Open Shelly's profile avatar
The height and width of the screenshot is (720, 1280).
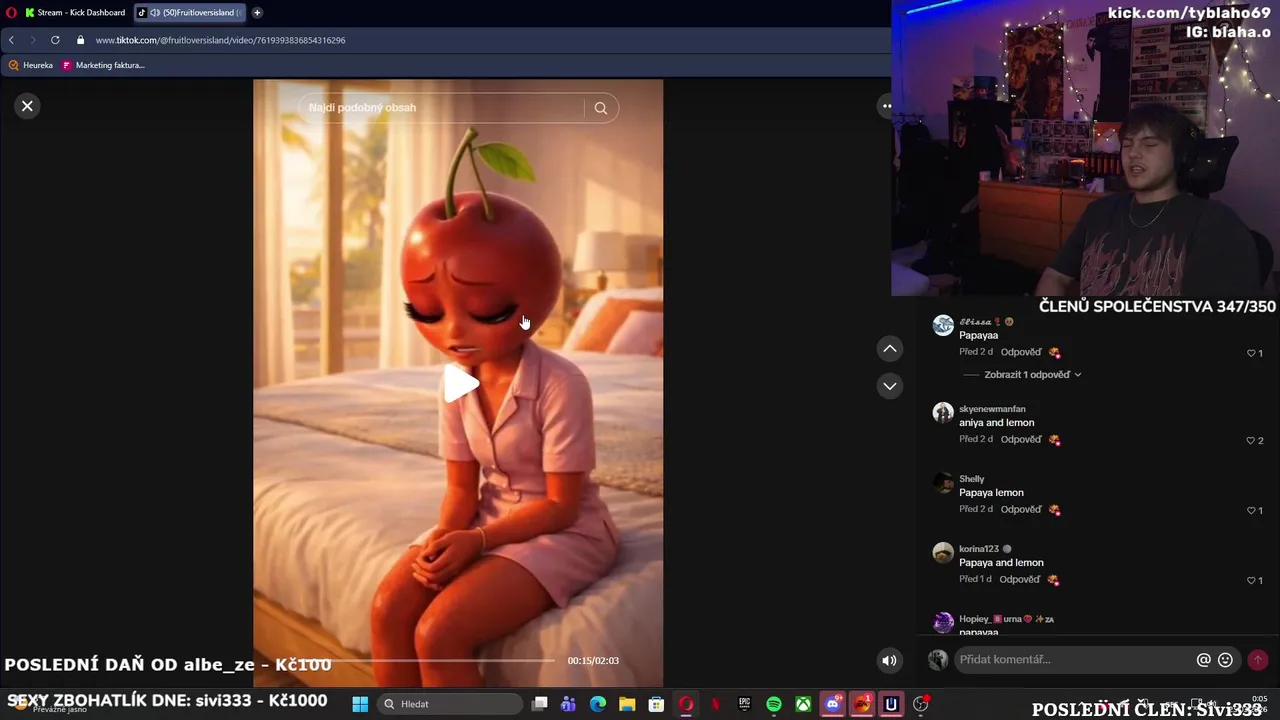pos(943,482)
